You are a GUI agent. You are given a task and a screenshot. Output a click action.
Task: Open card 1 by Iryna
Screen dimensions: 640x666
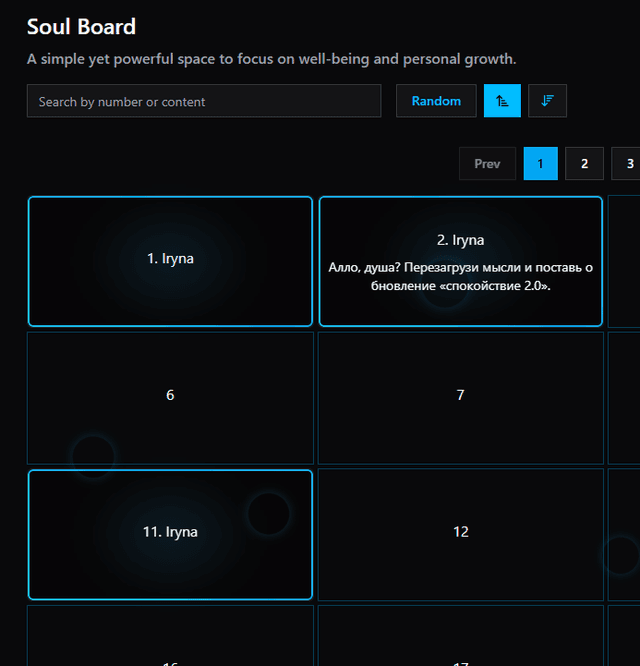pos(170,261)
